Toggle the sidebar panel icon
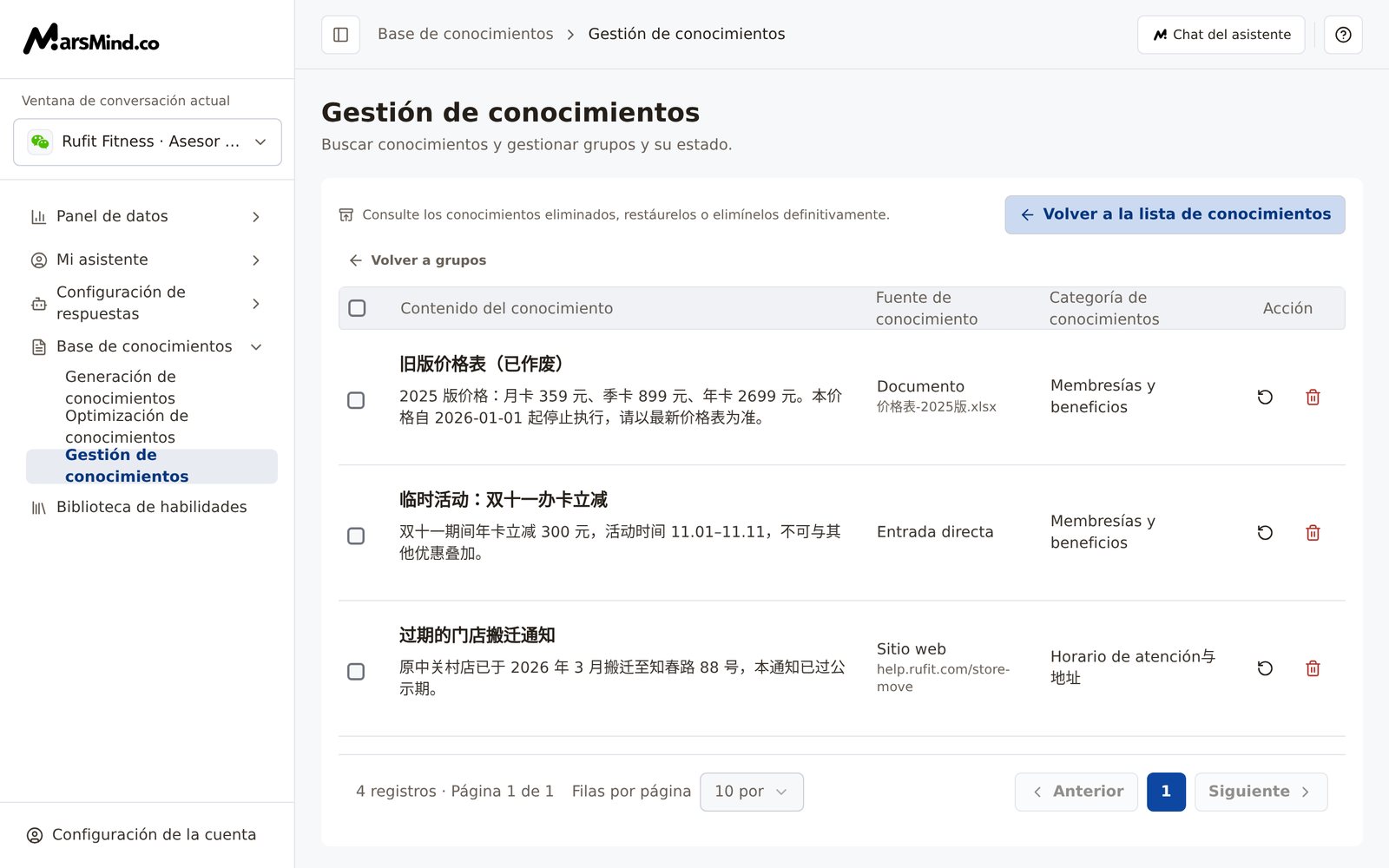Image resolution: width=1389 pixels, height=868 pixels. point(340,35)
